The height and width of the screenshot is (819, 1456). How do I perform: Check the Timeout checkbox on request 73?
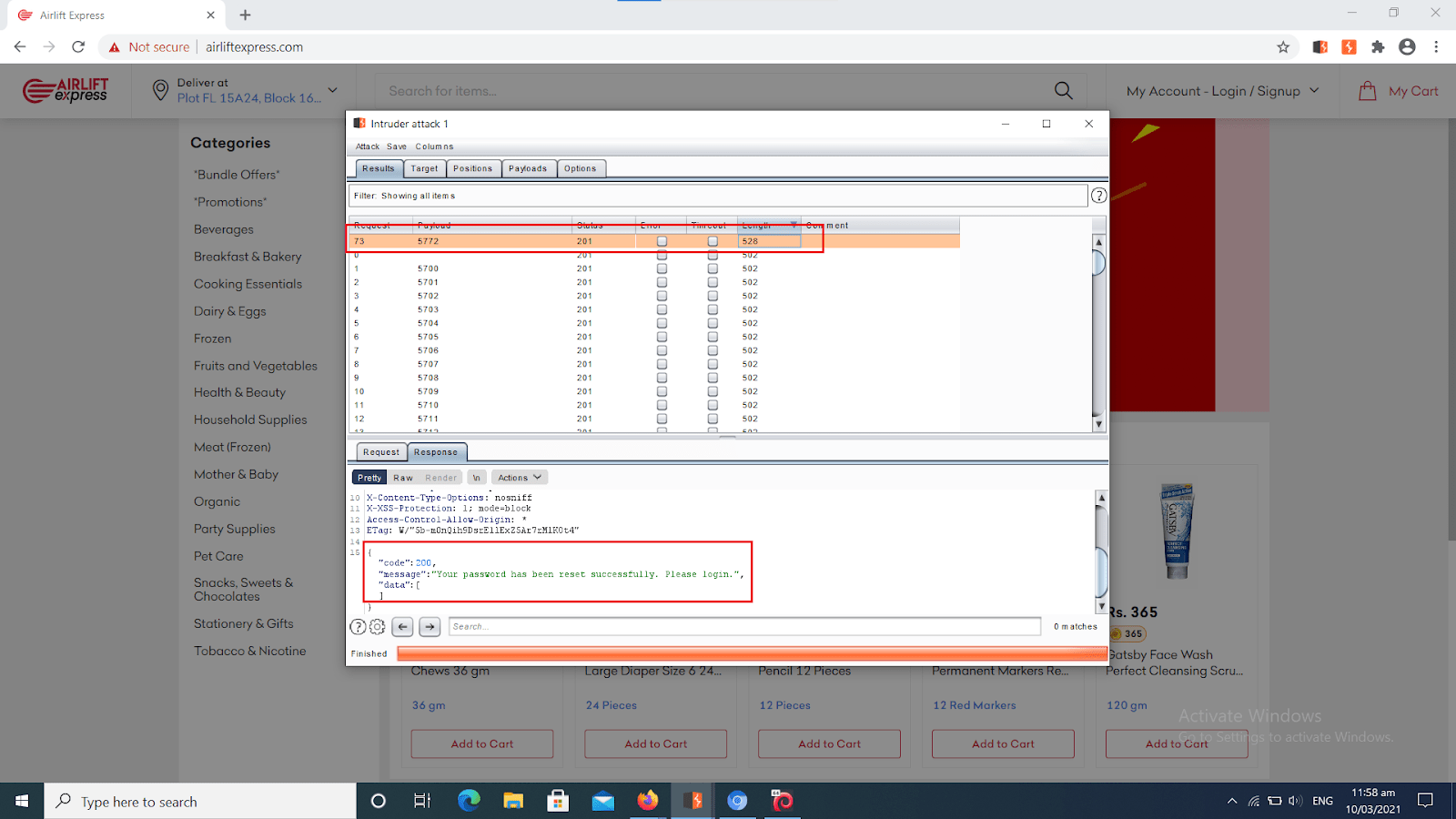[713, 241]
